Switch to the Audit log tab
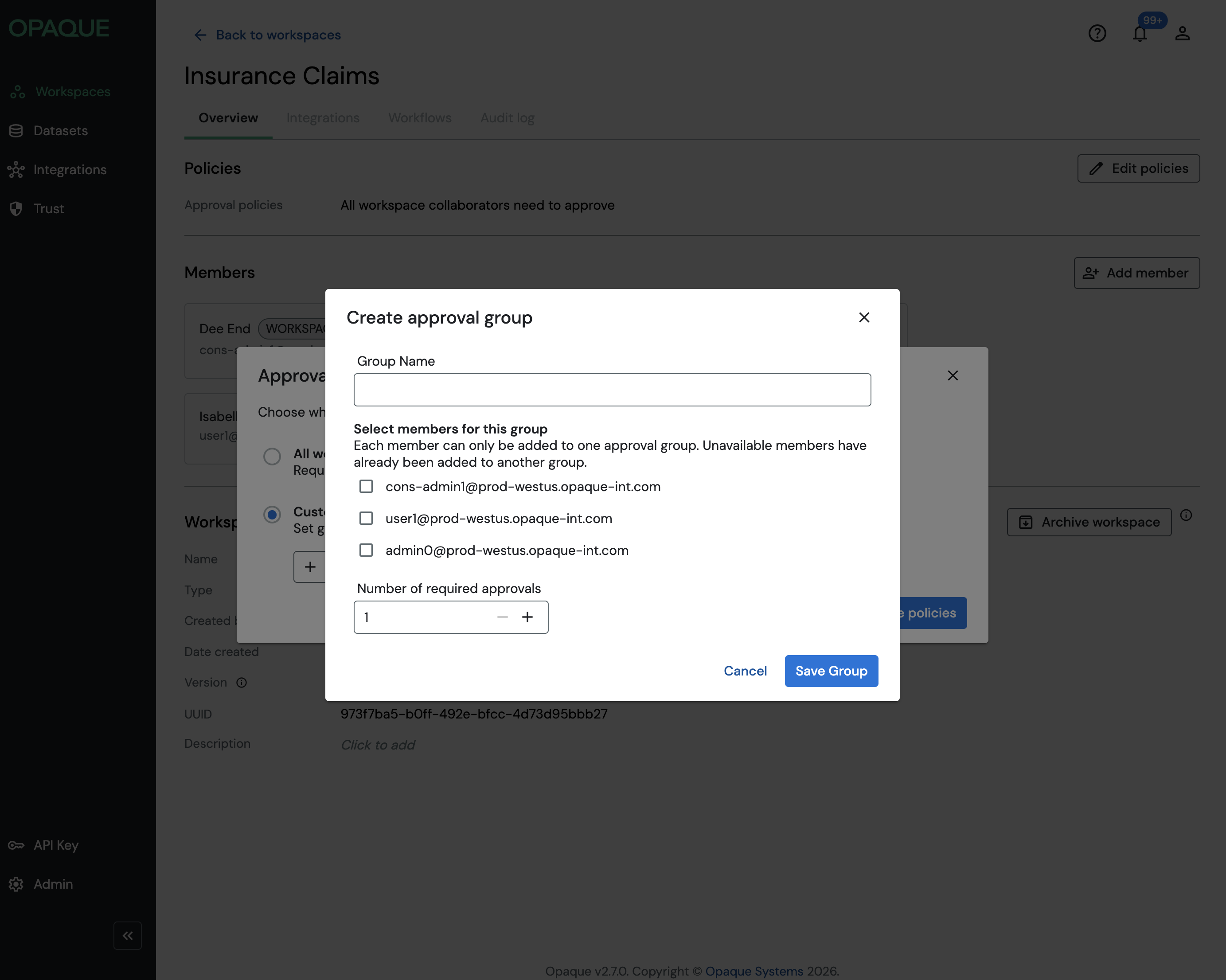 tap(507, 118)
